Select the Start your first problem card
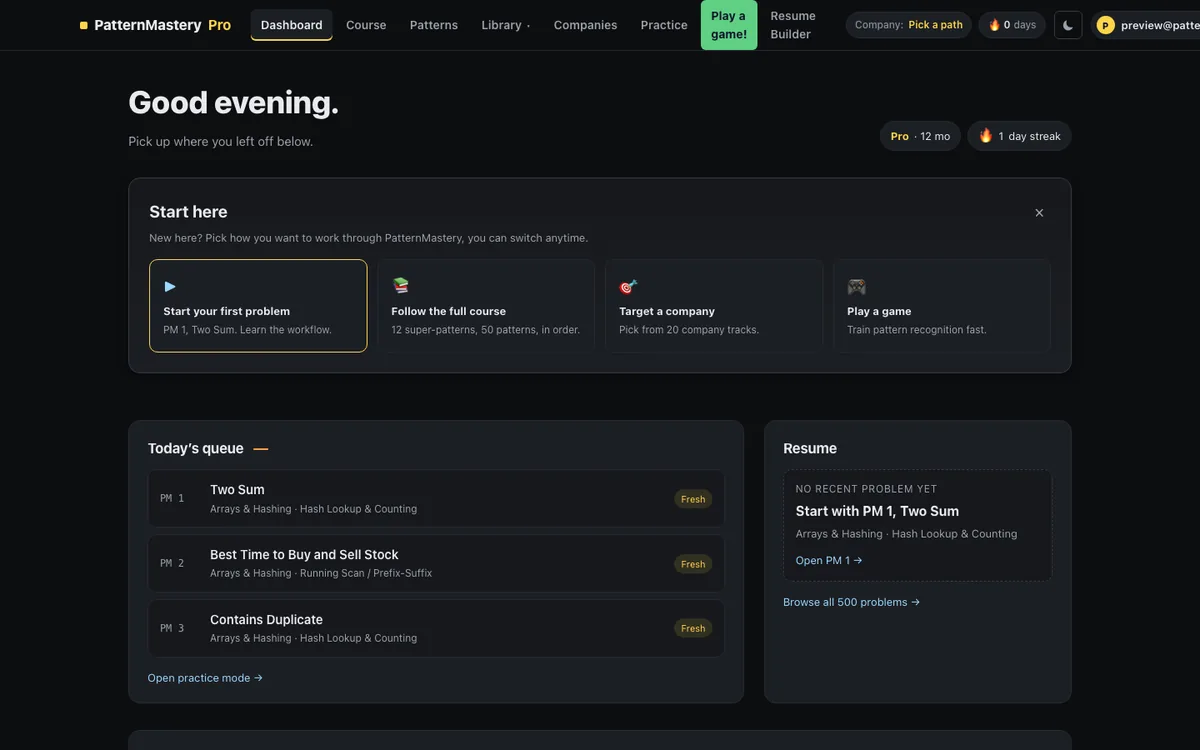 pos(258,306)
